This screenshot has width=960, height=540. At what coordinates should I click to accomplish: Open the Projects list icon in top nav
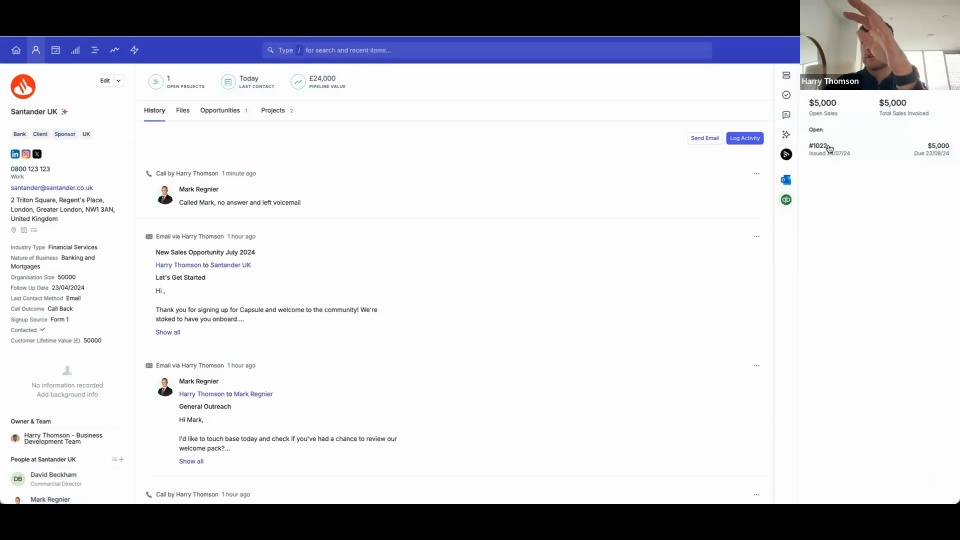(x=95, y=50)
